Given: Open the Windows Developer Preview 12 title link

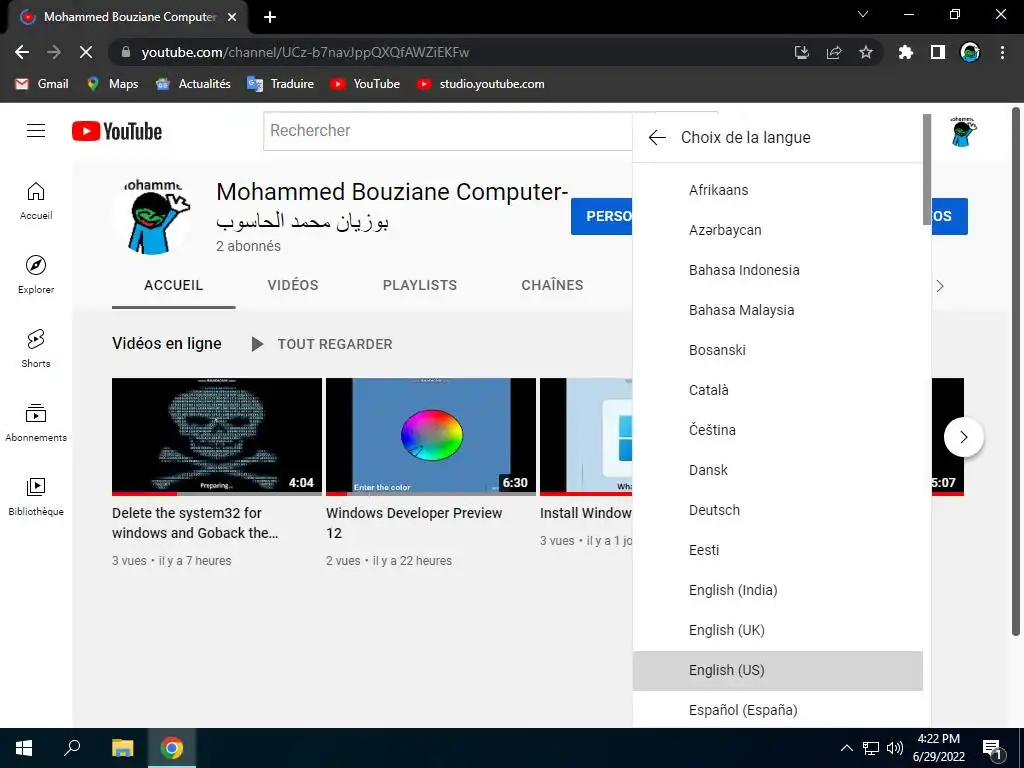Looking at the screenshot, I should [414, 523].
